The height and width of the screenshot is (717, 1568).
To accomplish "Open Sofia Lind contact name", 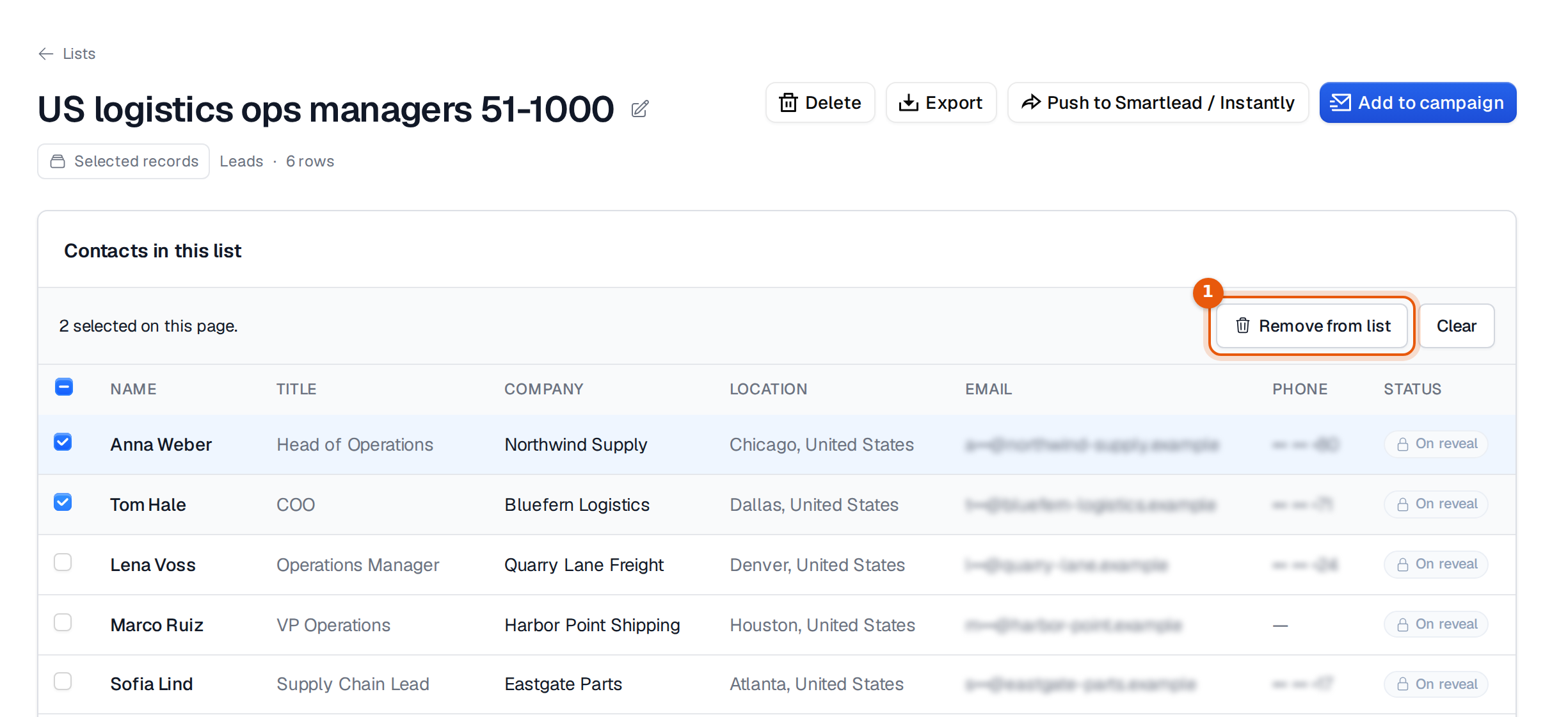I will [x=151, y=684].
